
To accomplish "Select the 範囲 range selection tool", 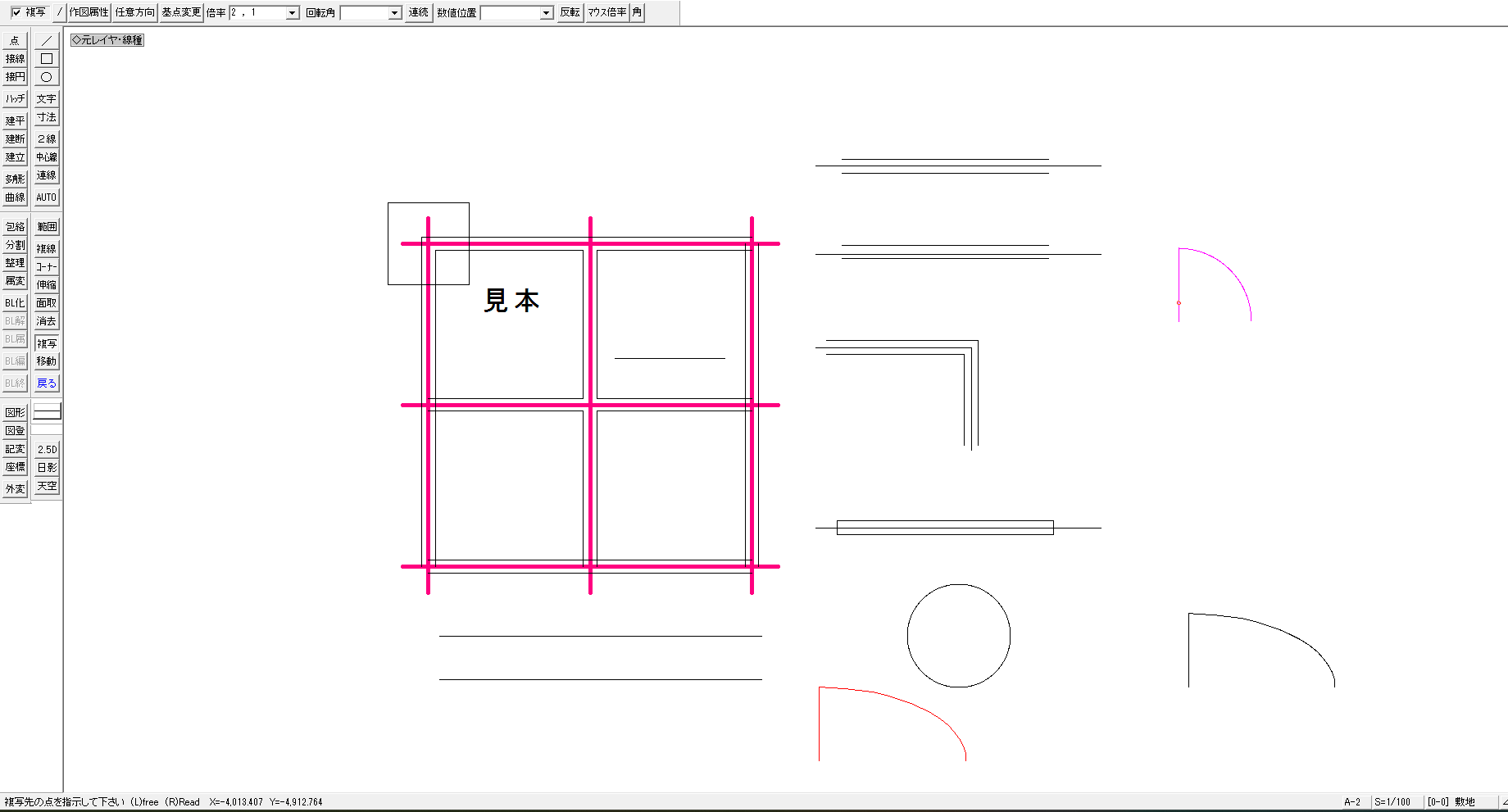I will point(47,227).
